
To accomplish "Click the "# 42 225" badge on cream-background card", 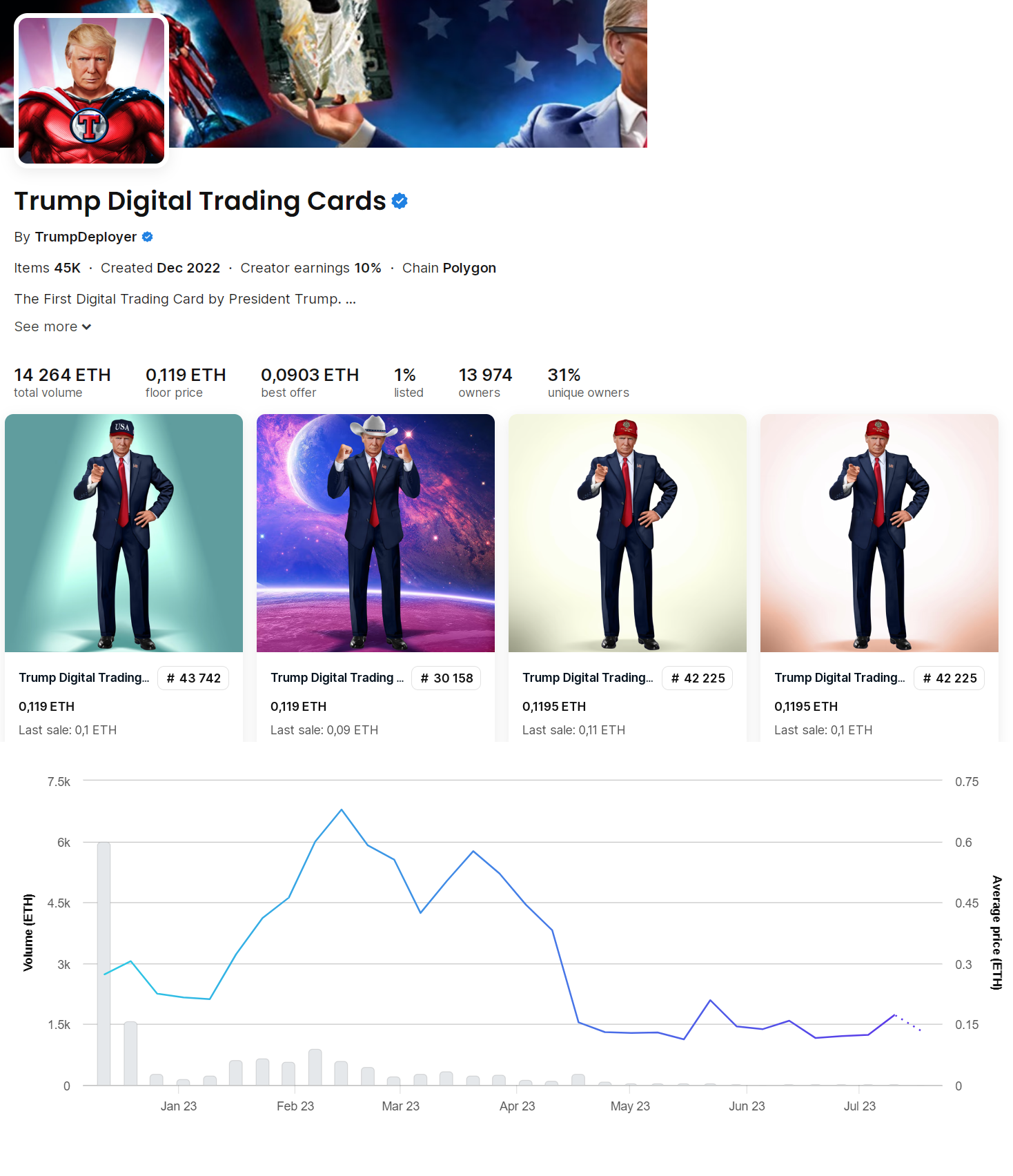I will coord(698,678).
